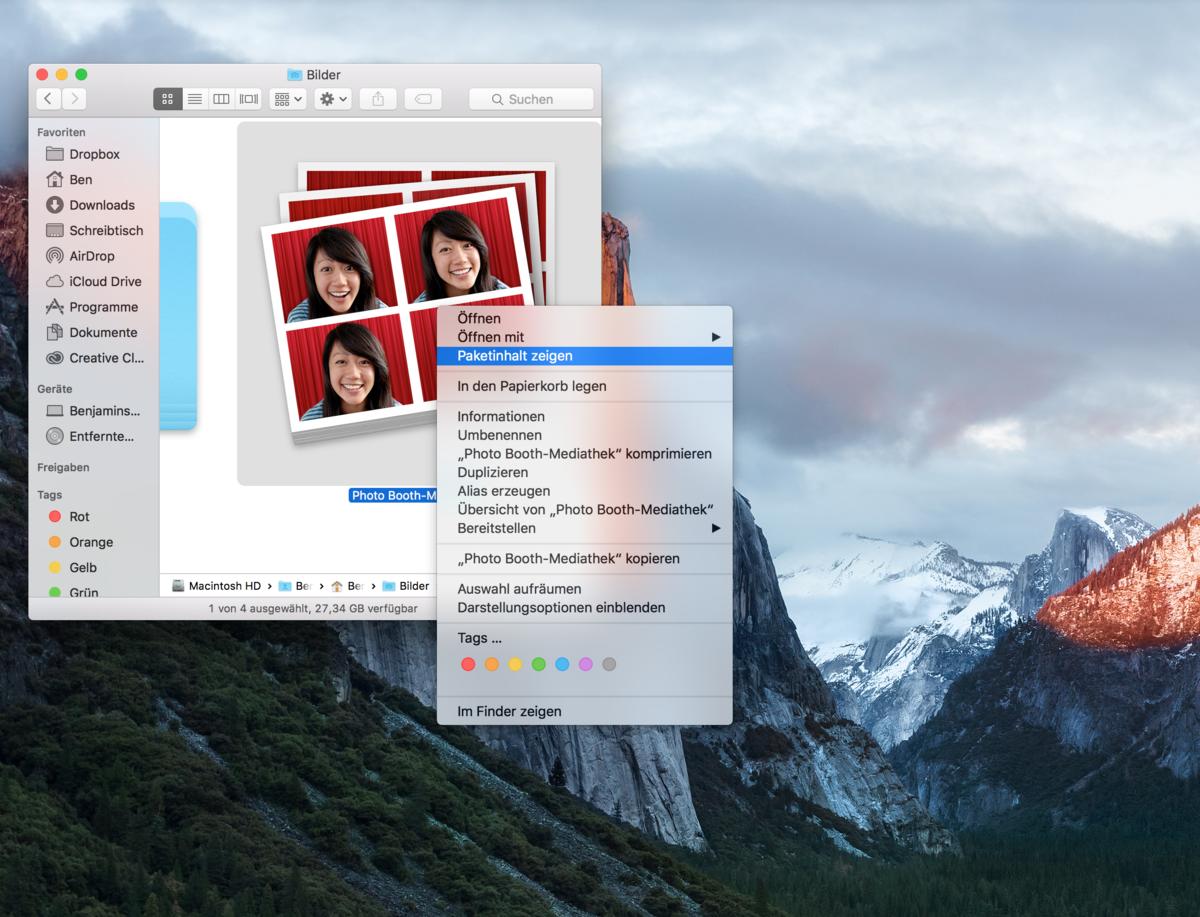Choose Umbenennen in the context menu

pos(585,435)
